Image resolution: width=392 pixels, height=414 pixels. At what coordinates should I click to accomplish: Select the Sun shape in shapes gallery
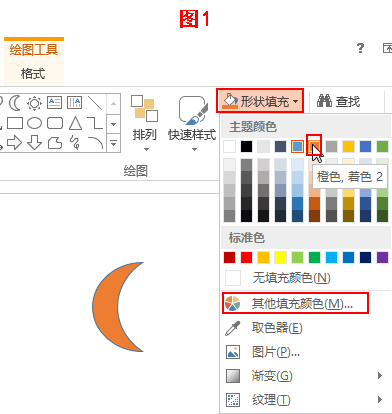pos(34,103)
